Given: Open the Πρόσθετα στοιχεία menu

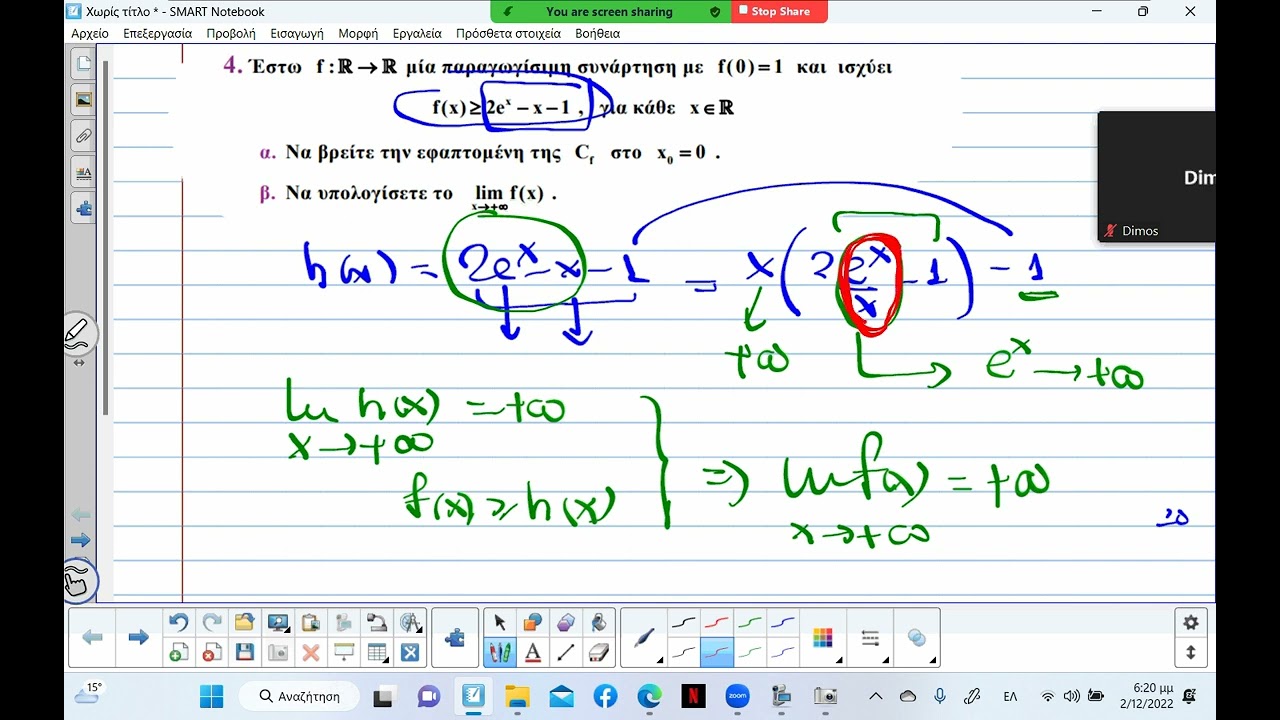Looking at the screenshot, I should pyautogui.click(x=508, y=33).
